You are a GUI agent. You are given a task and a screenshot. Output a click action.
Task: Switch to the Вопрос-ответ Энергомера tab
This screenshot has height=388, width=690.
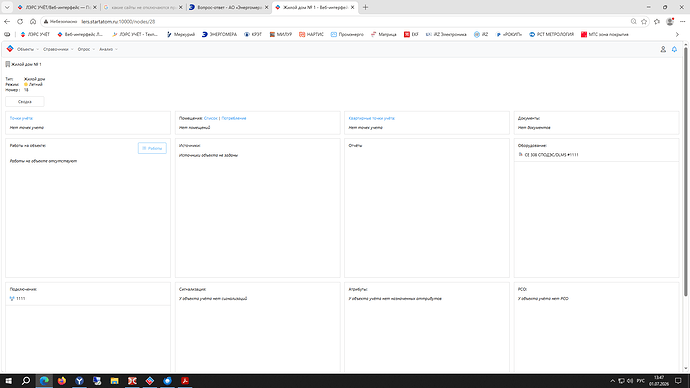click(x=229, y=7)
